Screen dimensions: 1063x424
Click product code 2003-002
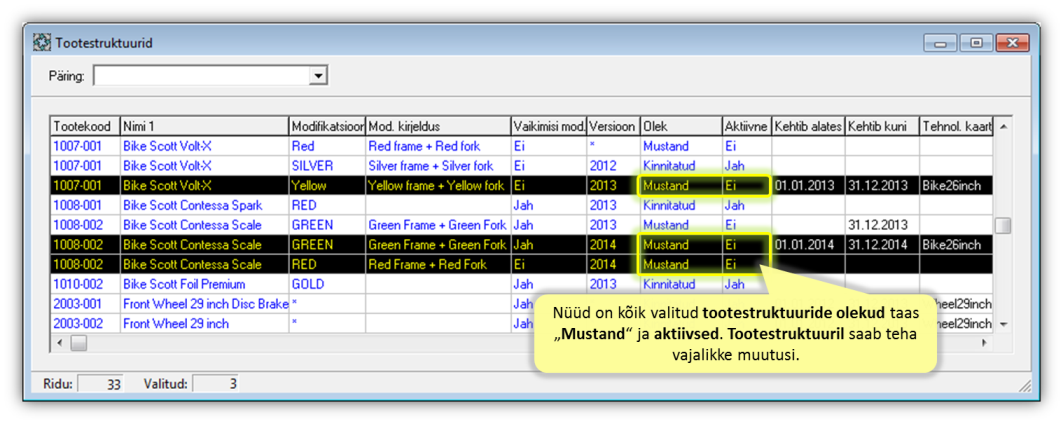[x=77, y=324]
